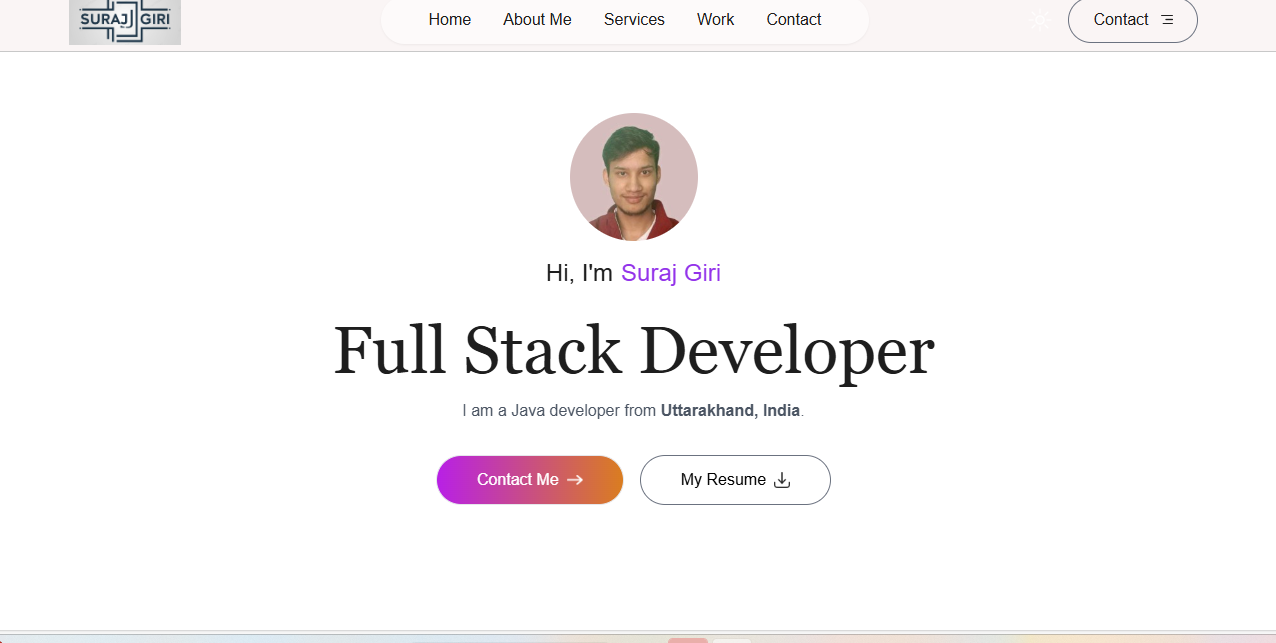Screen dimensions: 1276x643
Task: Click the purple Suraj Giri name
Action: click(671, 273)
